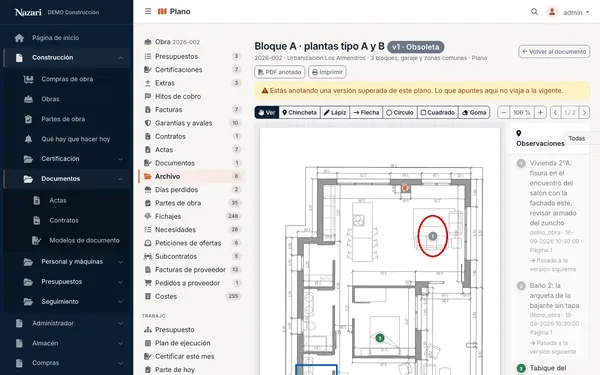Open Partes de obra with 35 items
Viewport: 600px width, 375px height.
tap(191, 203)
